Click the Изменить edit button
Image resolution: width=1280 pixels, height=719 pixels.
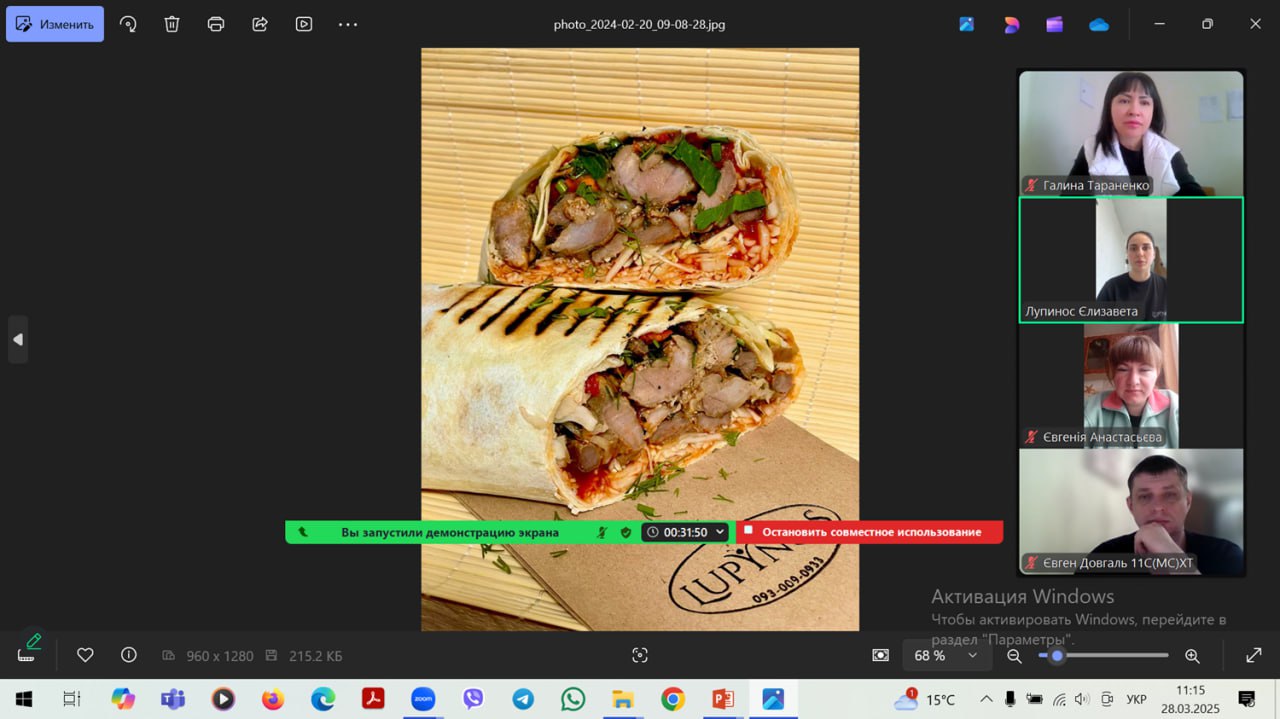55,24
